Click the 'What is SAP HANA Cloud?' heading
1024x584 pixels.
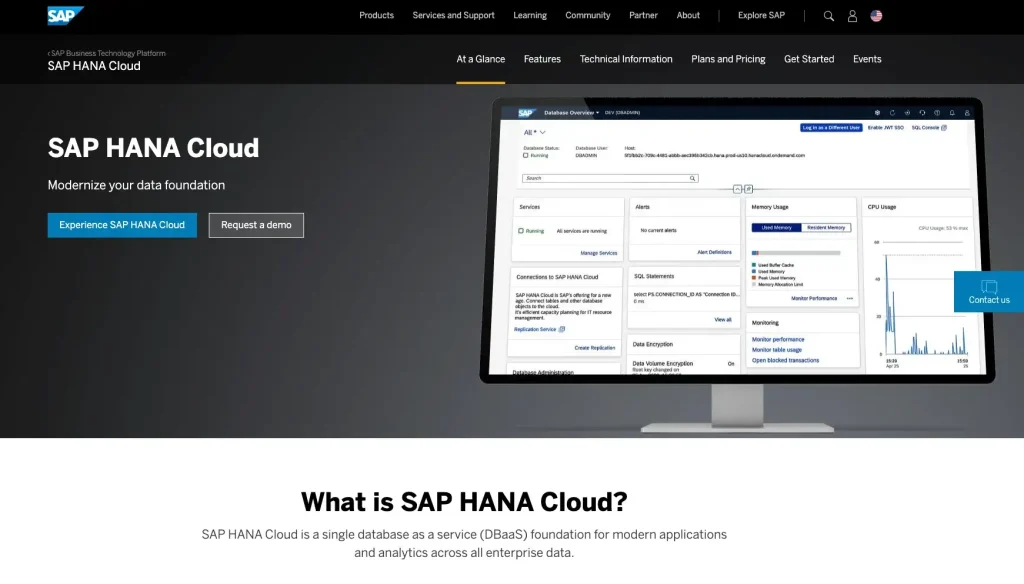click(x=464, y=502)
